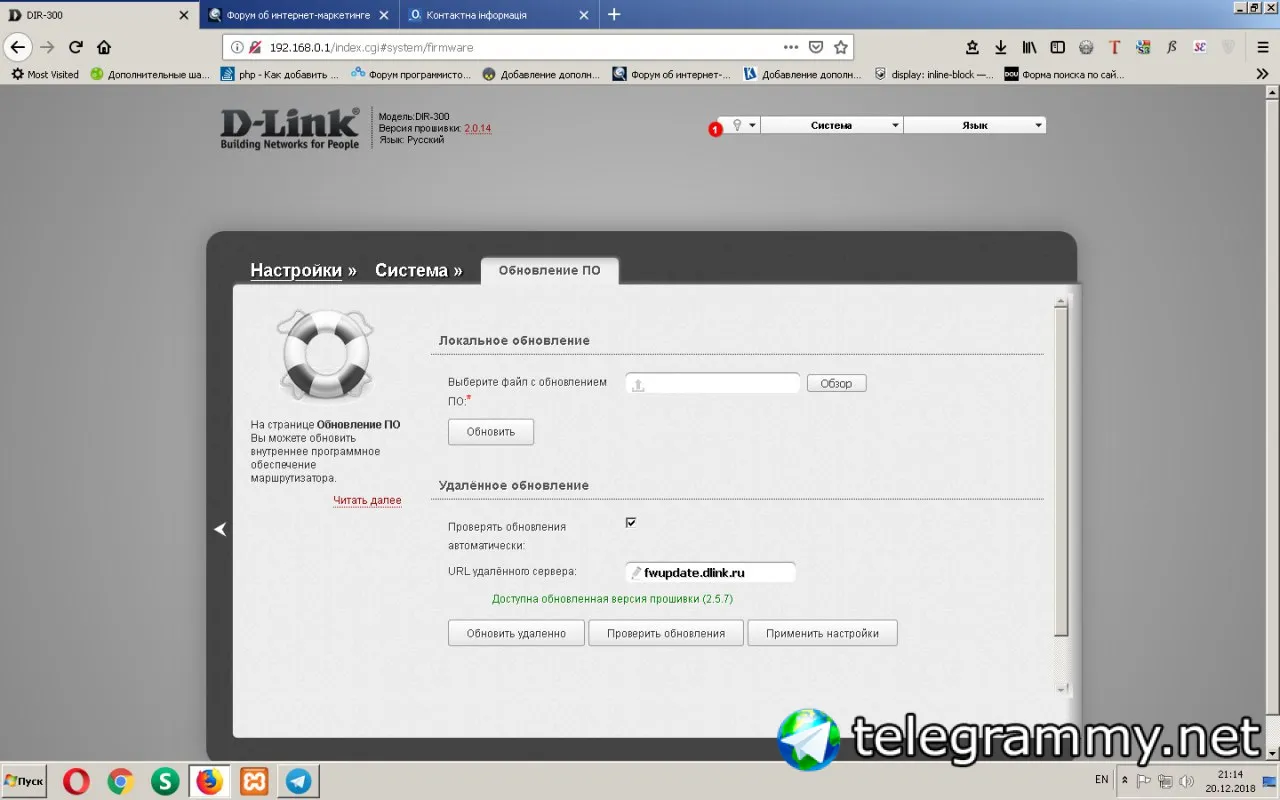Image resolution: width=1280 pixels, height=800 pixels.
Task: Open the Дополнительные ша... bookmark
Action: click(150, 74)
